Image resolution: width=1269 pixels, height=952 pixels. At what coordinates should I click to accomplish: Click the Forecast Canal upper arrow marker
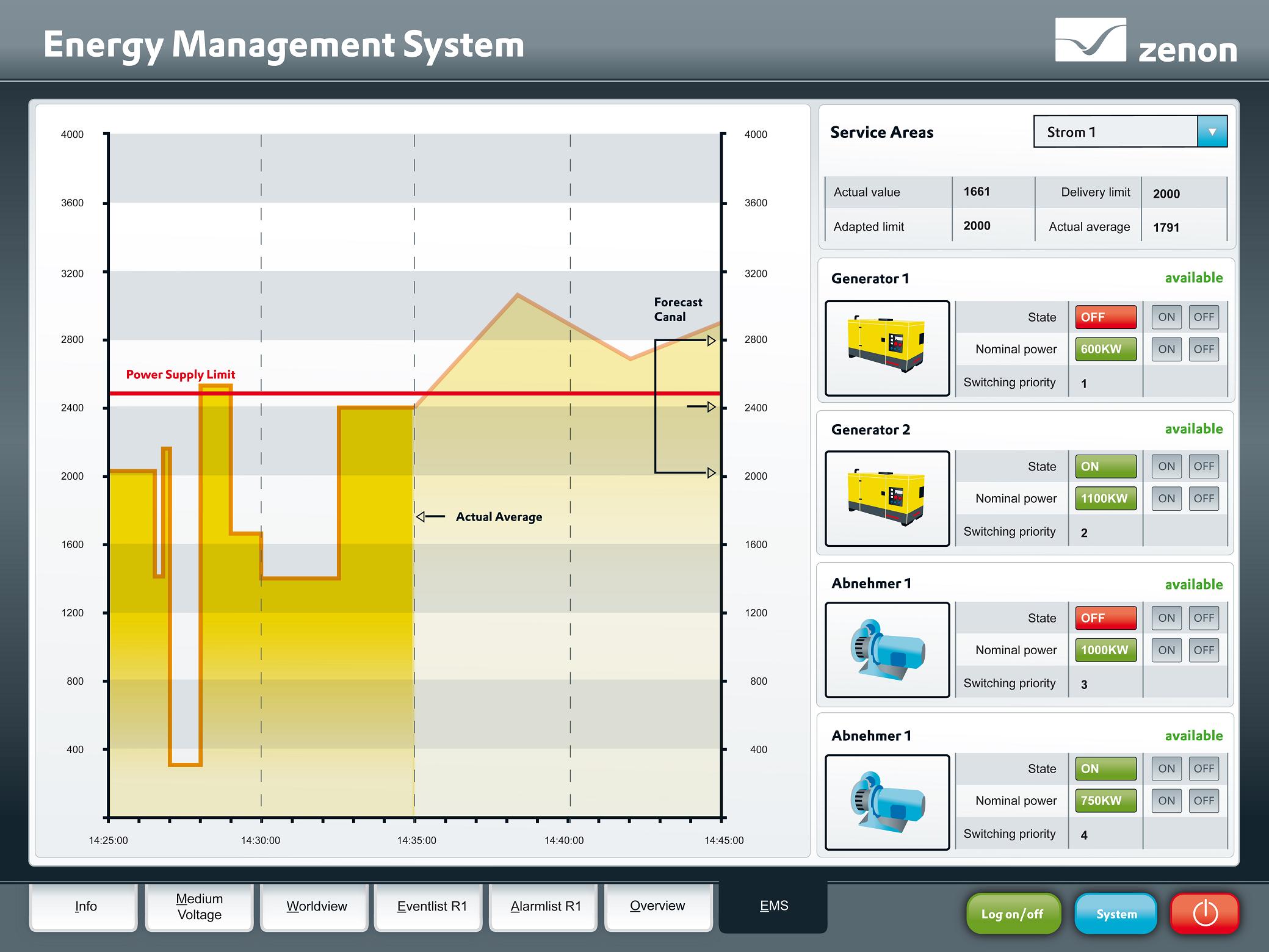(x=711, y=341)
